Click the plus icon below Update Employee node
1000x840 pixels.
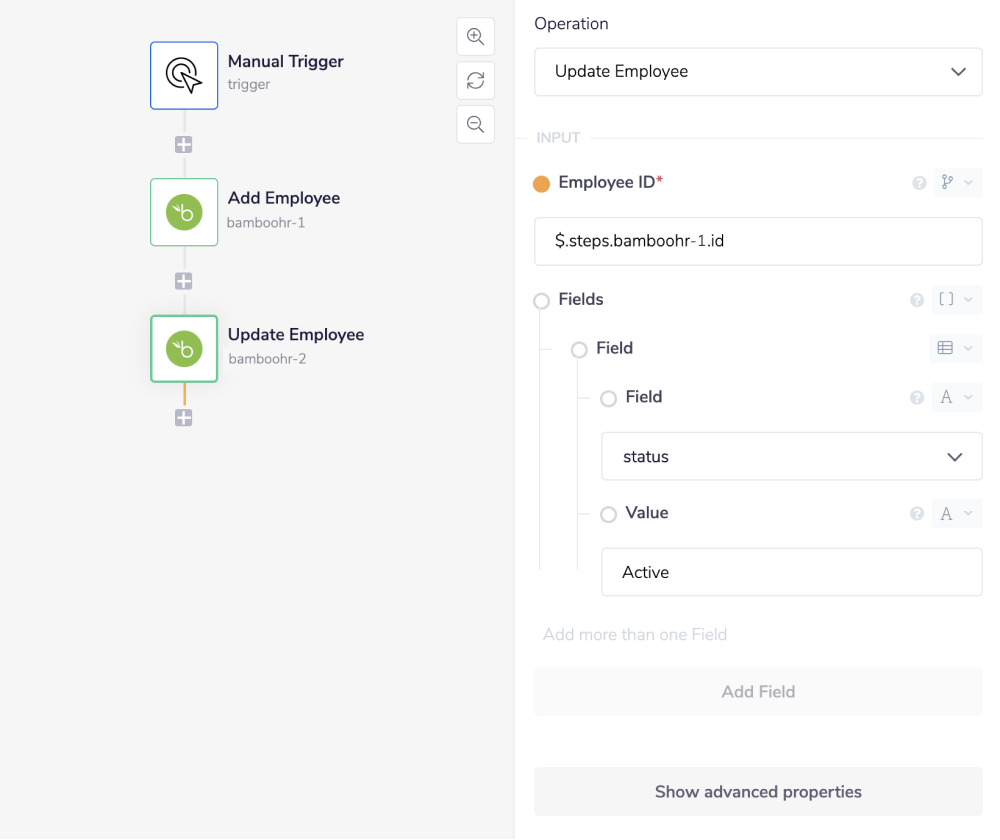click(x=184, y=418)
